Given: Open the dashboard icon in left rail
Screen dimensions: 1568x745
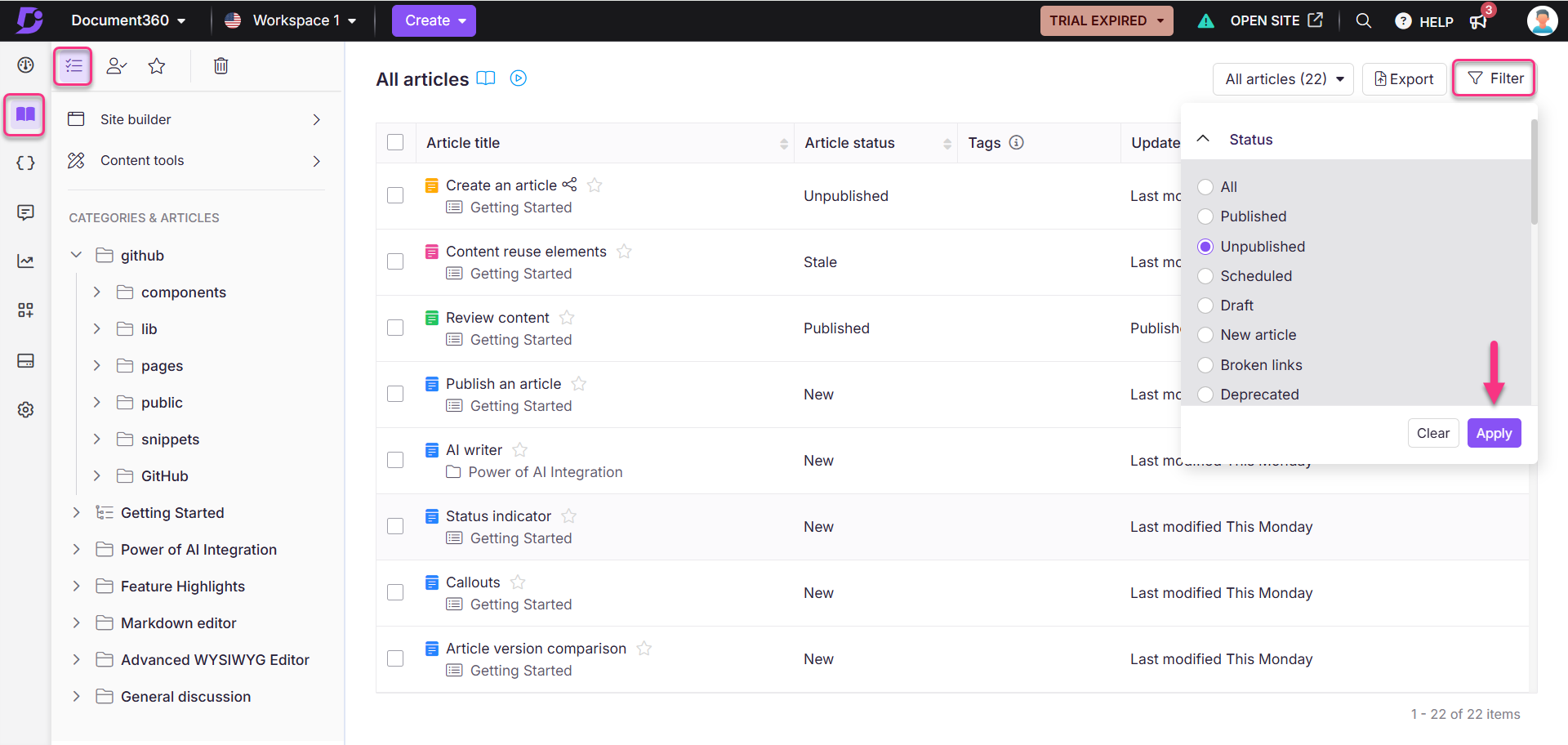Looking at the screenshot, I should (26, 65).
